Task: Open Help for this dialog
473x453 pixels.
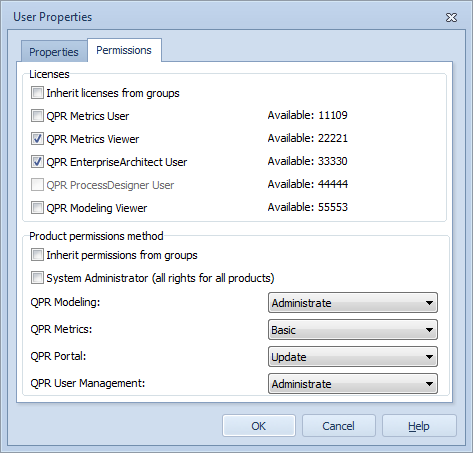Action: coord(419,426)
